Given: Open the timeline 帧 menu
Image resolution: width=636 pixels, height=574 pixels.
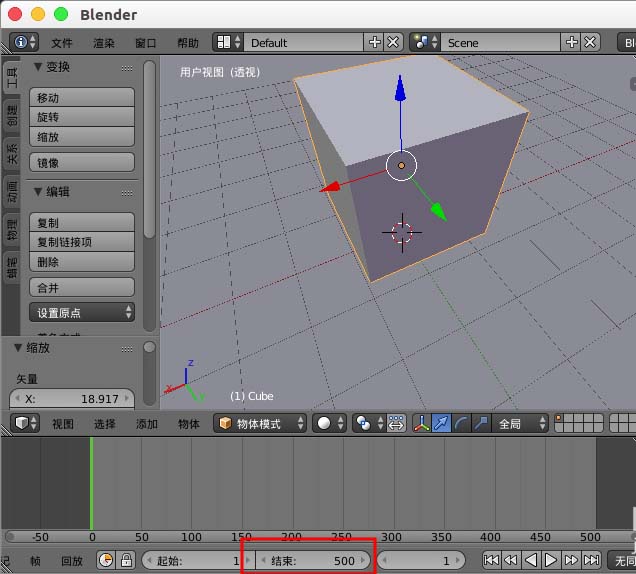Looking at the screenshot, I should coord(35,561).
